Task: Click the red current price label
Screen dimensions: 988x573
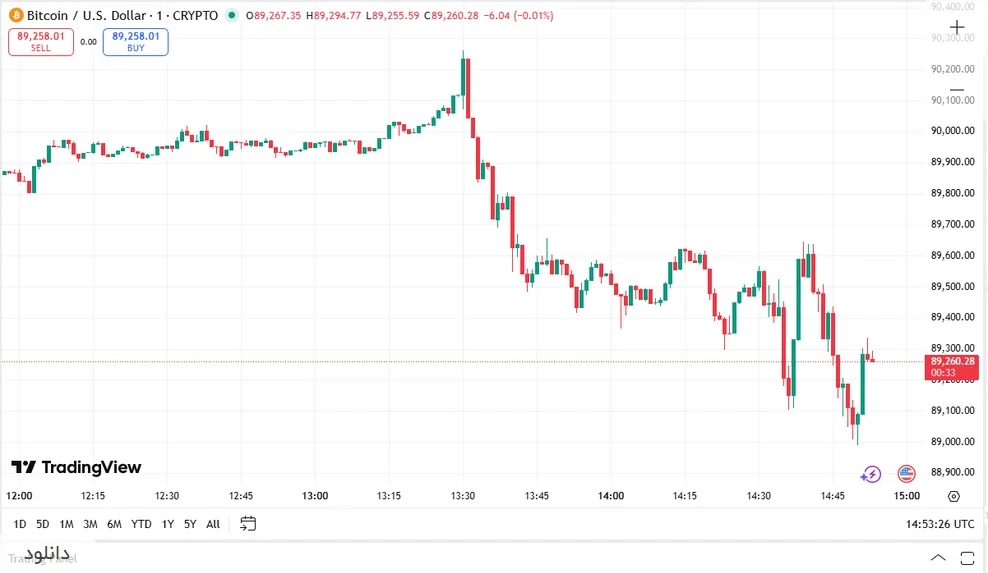Action: [x=951, y=366]
